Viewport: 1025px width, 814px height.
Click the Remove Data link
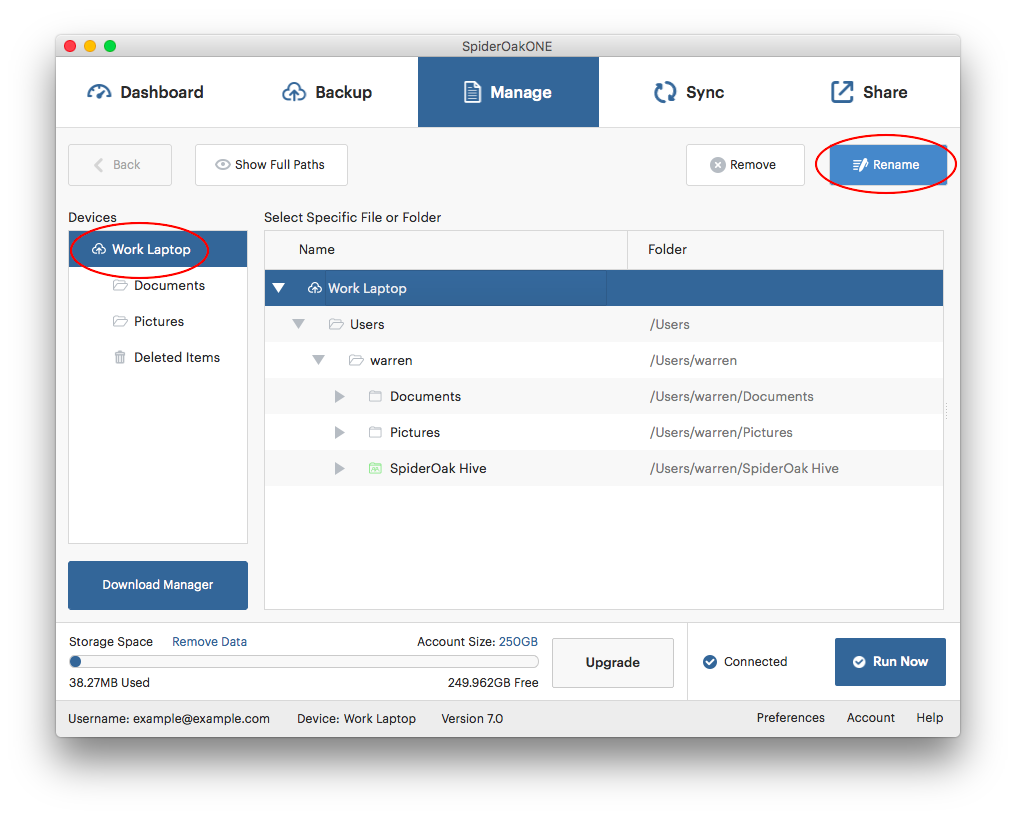point(209,642)
